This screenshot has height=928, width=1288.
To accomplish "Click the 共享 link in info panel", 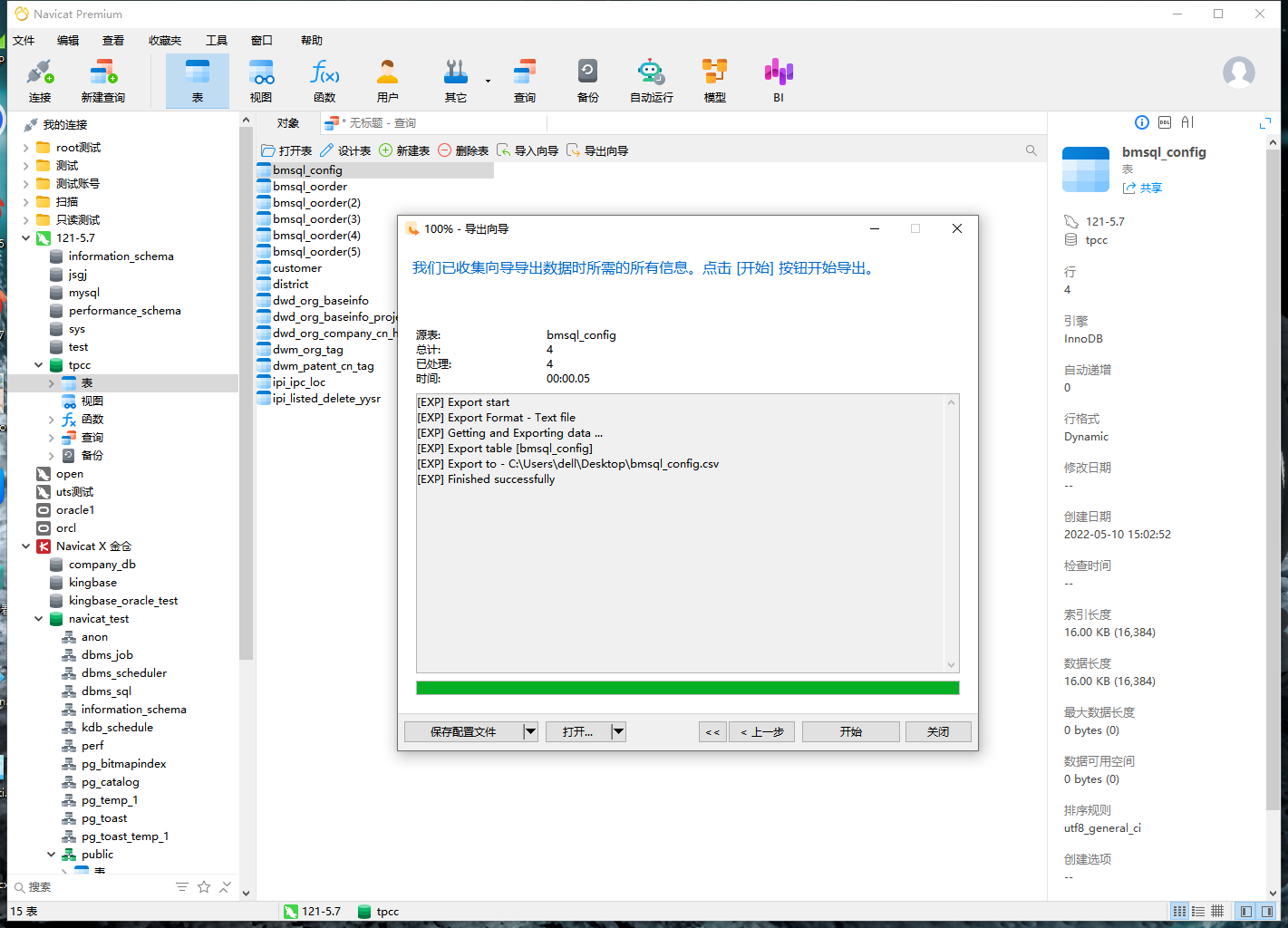I will tap(1142, 188).
